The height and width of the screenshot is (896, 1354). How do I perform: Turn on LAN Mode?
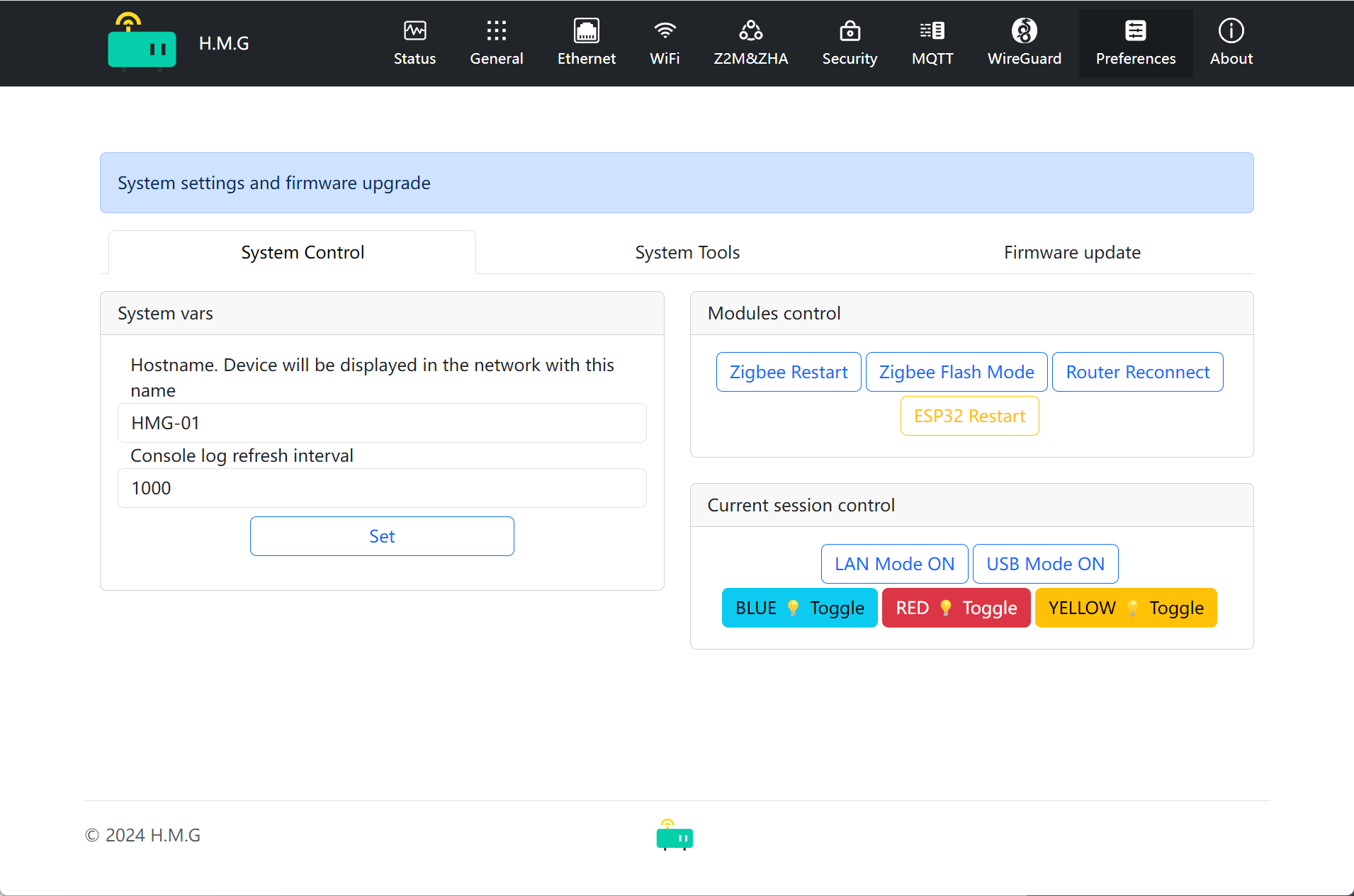[x=894, y=564]
